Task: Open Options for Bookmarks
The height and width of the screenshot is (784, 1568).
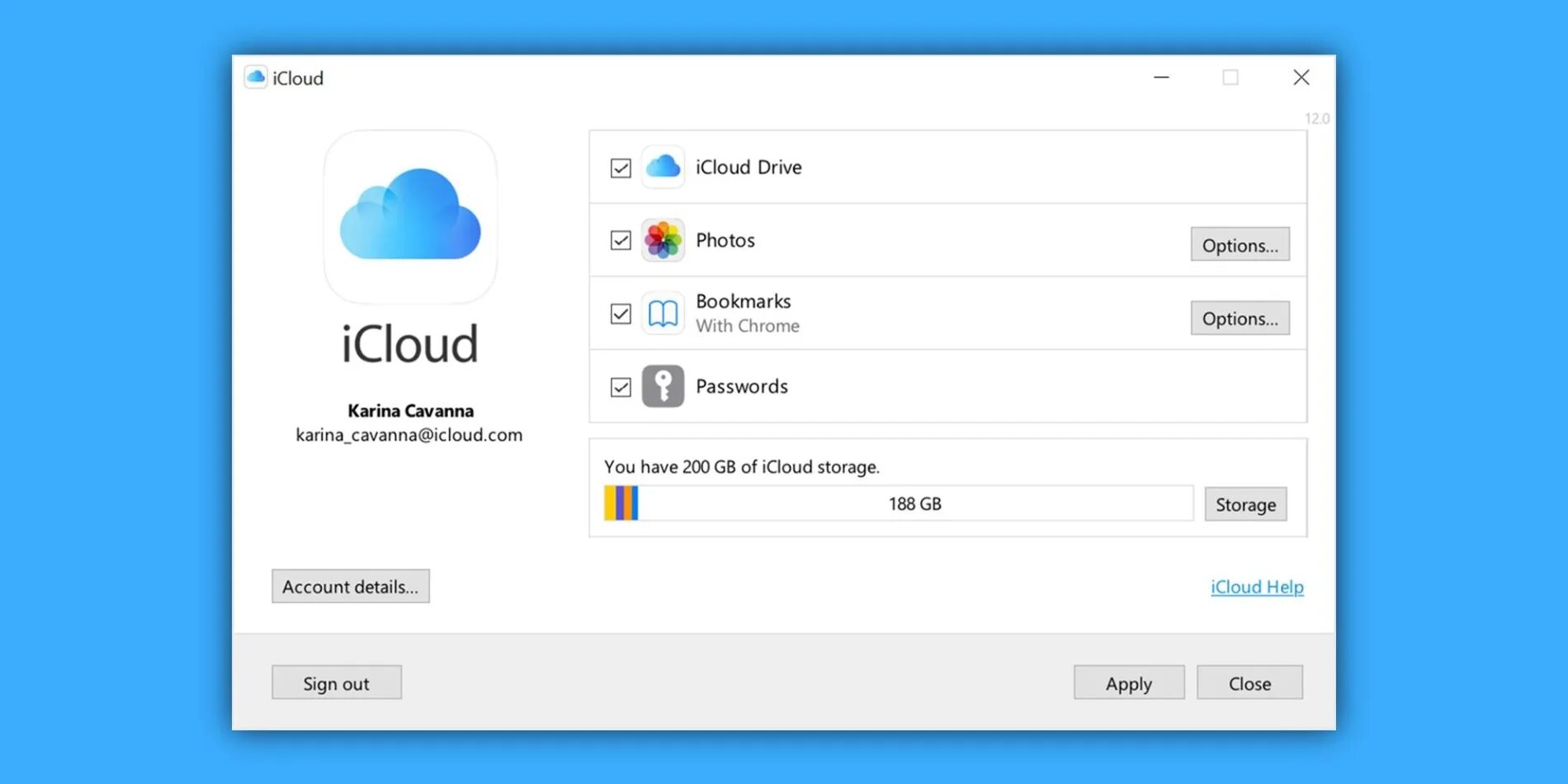Action: [x=1240, y=318]
